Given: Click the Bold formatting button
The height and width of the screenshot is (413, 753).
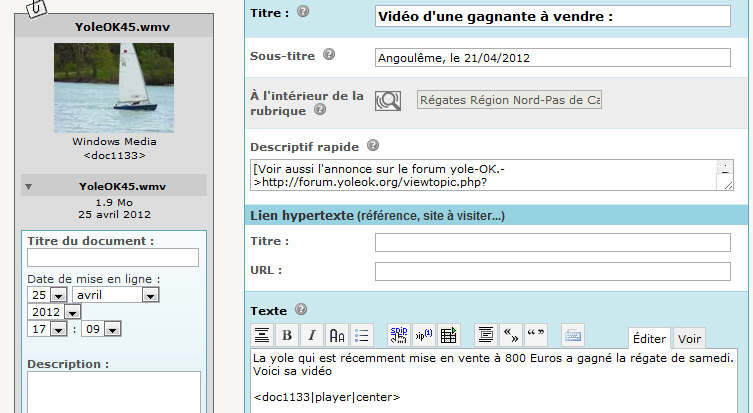Looking at the screenshot, I should 287,335.
